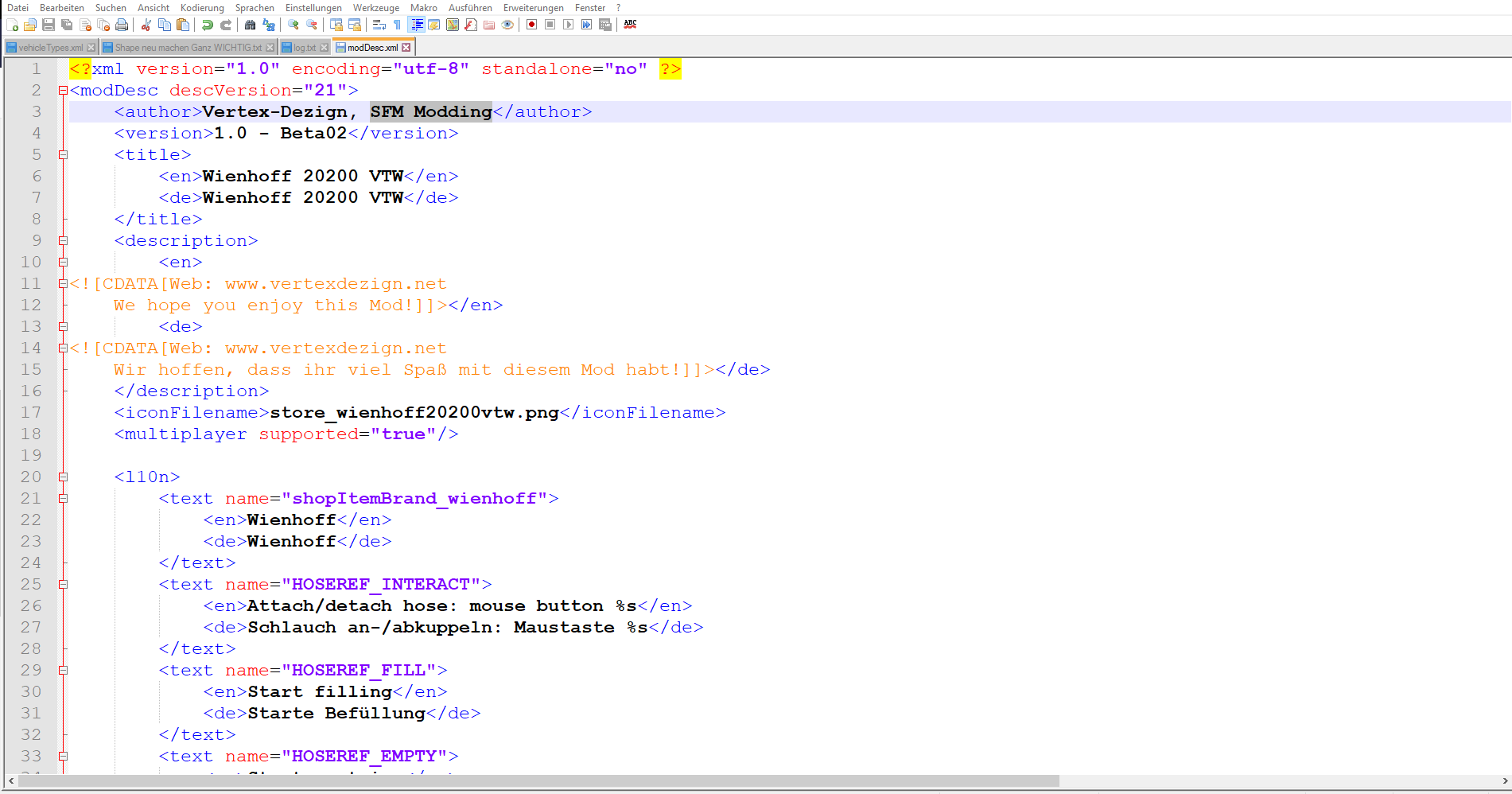Viewport: 1512px width, 794px height.
Task: Collapse the HOSEREF_INTERACT fold on line 25
Action: (63, 585)
